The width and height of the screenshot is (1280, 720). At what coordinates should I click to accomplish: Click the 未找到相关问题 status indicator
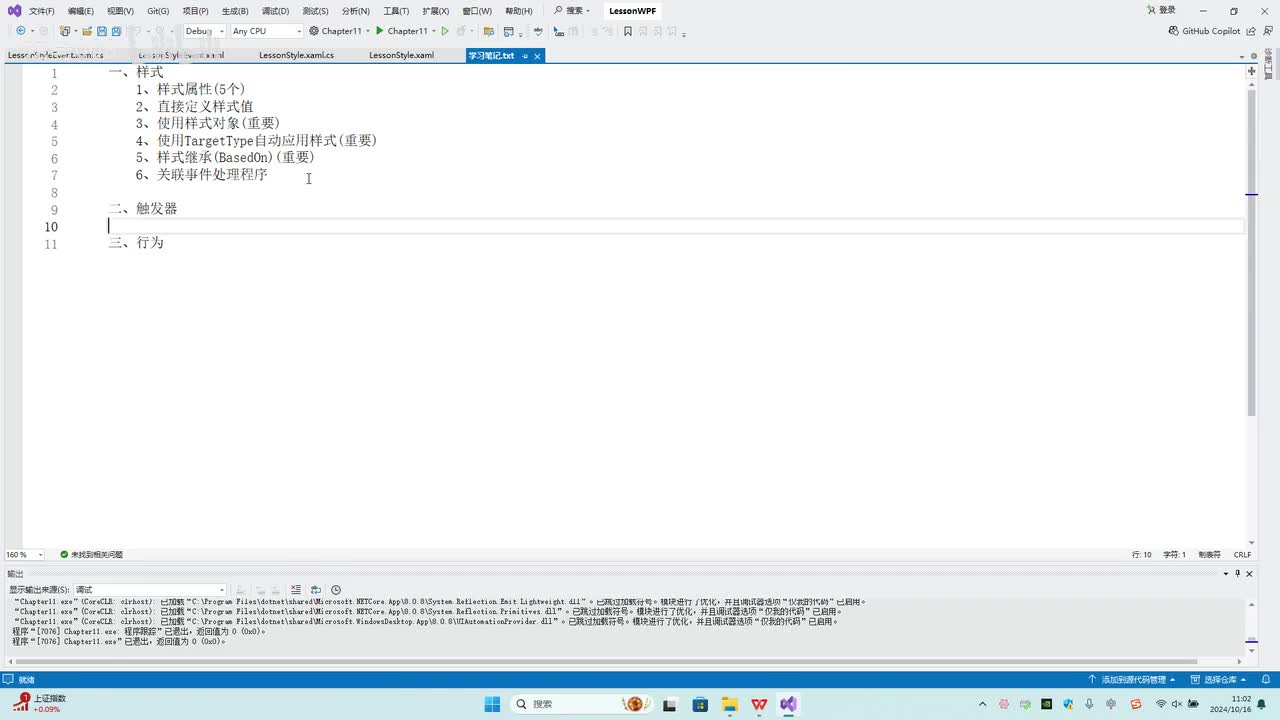(91, 554)
